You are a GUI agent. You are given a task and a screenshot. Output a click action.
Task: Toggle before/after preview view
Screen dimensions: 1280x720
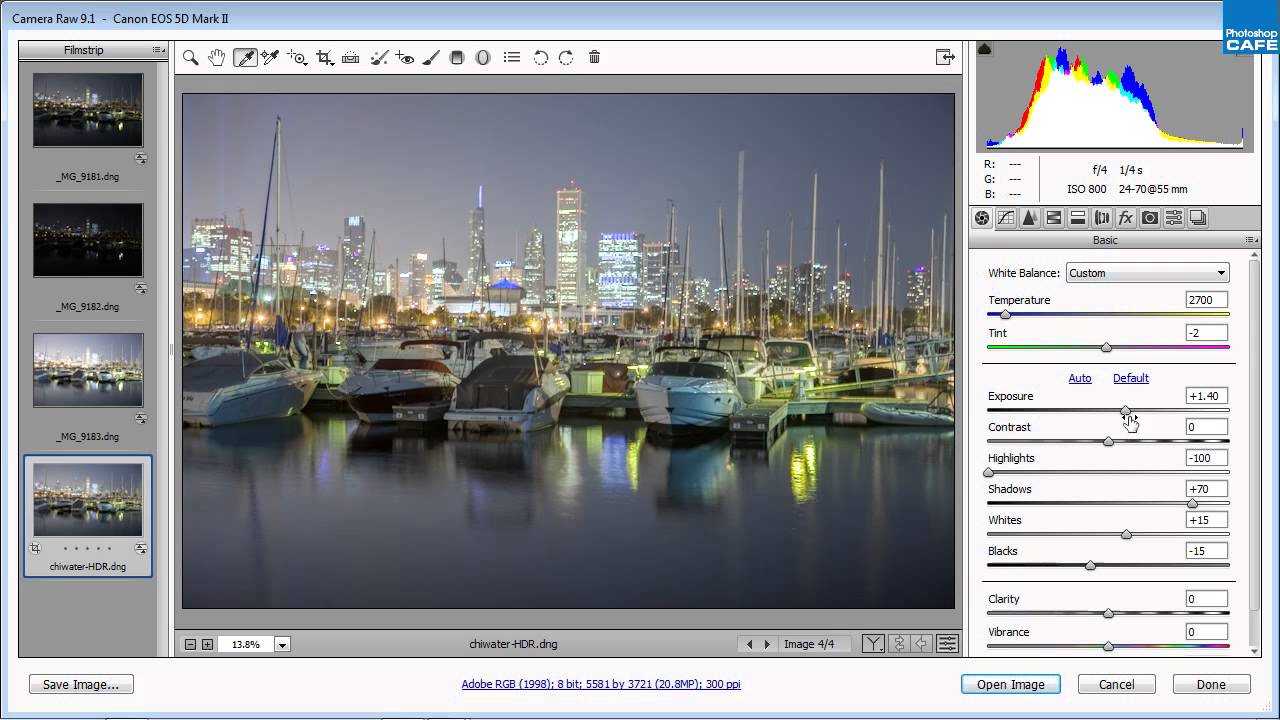pos(873,644)
